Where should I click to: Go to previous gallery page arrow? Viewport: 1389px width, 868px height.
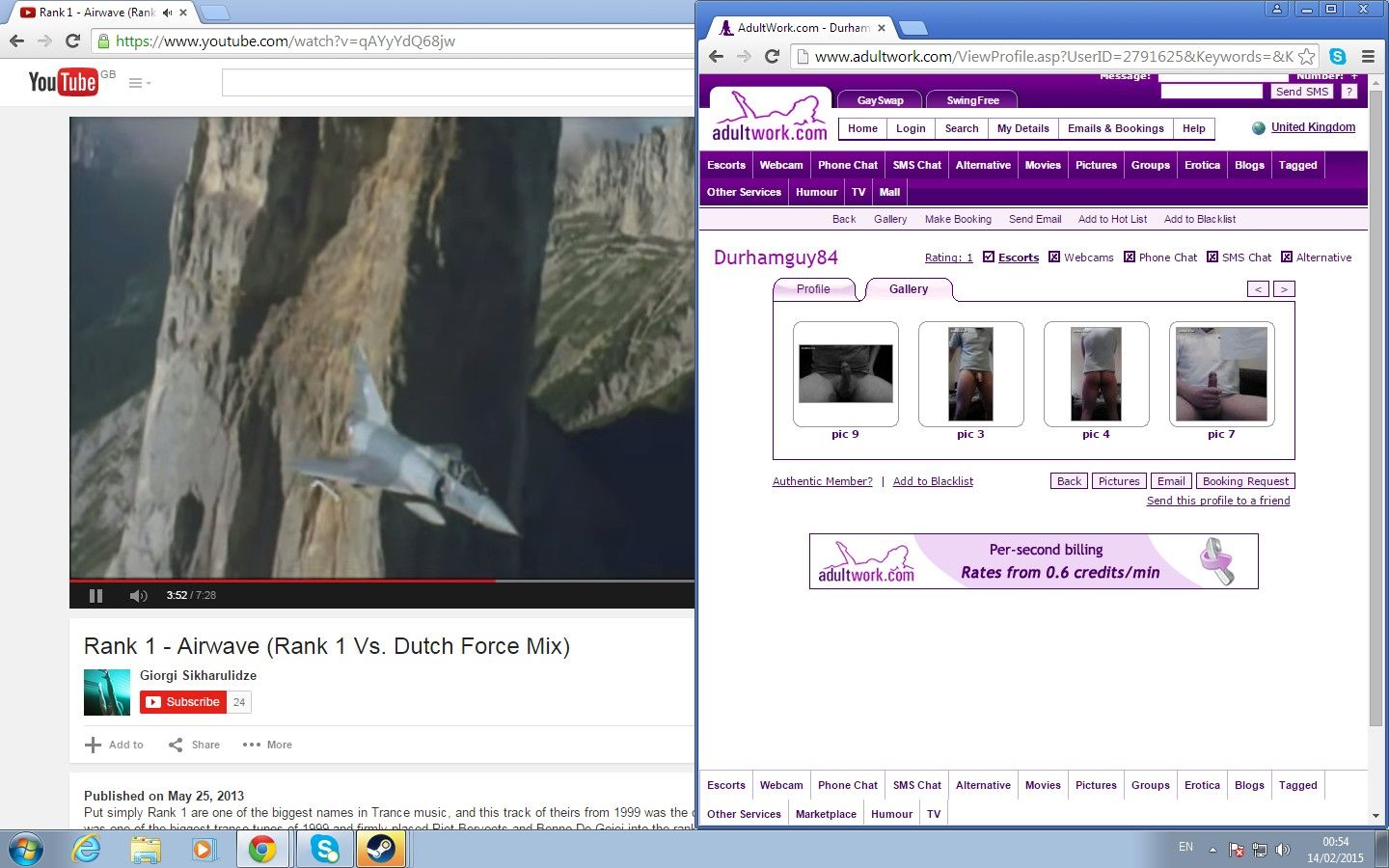tap(1258, 289)
